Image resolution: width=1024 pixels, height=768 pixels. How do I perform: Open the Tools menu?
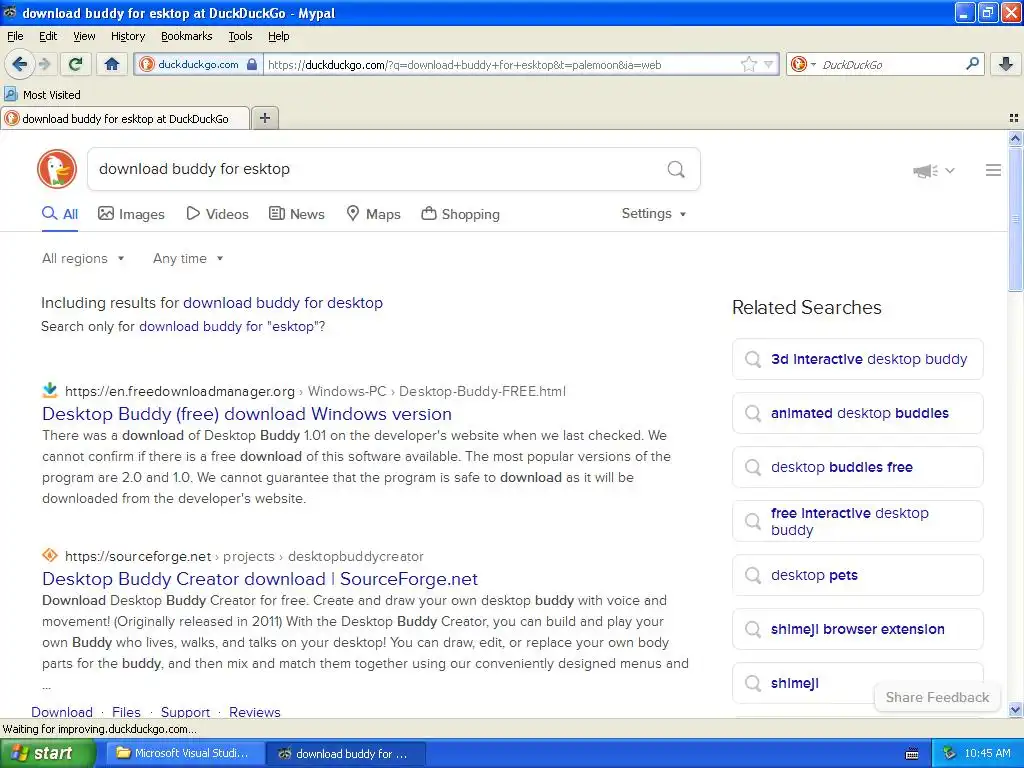tap(240, 36)
